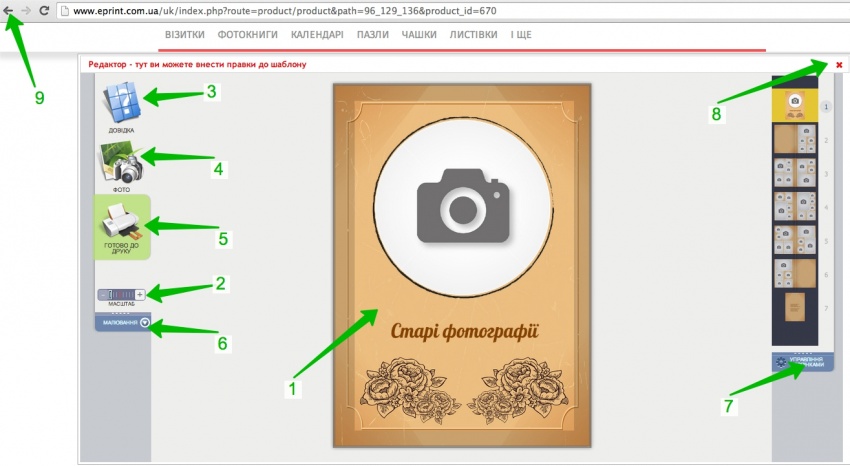This screenshot has height=466, width=850.
Task: Zoom out with the Масштаб minus button
Action: pyautogui.click(x=103, y=294)
